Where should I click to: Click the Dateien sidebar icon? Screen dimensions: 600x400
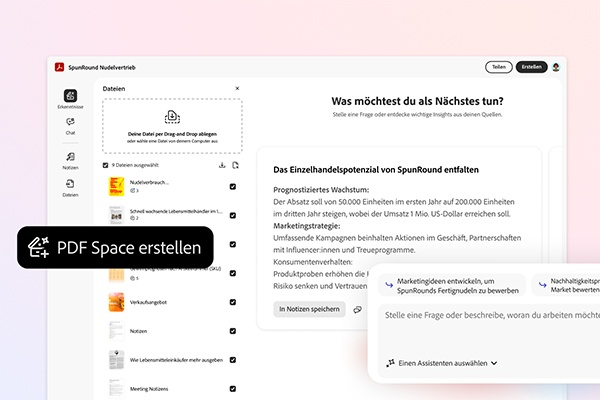click(x=70, y=187)
